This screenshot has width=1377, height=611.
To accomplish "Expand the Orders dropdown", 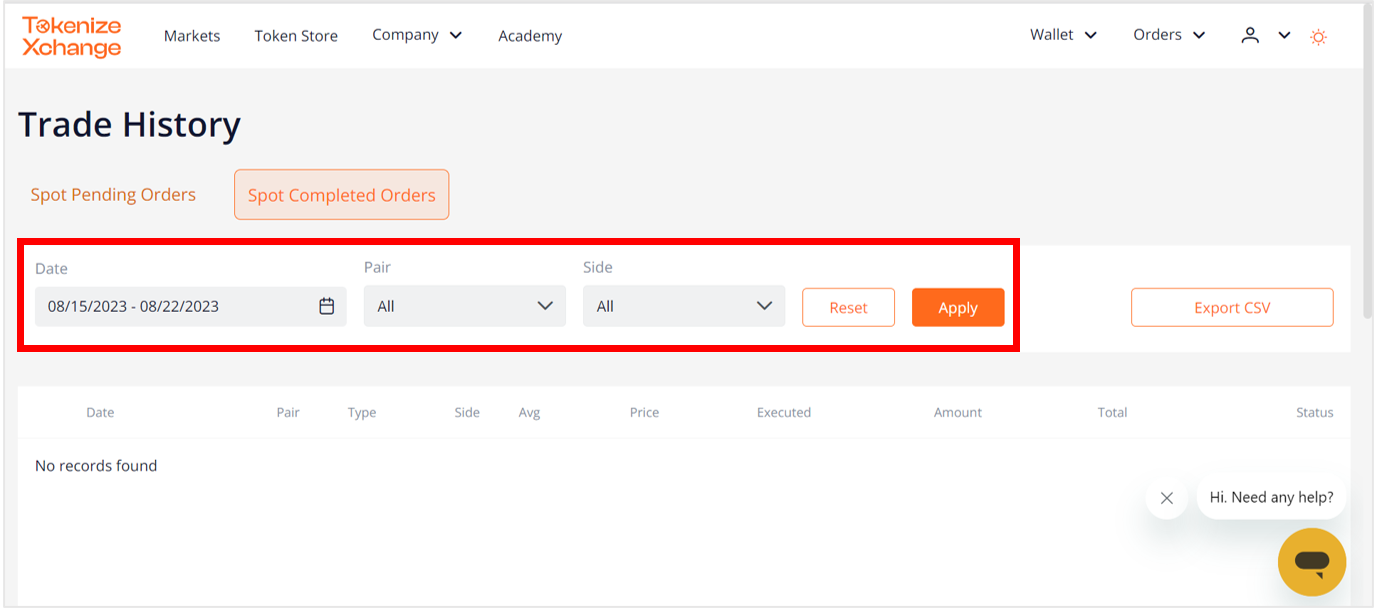I will pos(1169,35).
